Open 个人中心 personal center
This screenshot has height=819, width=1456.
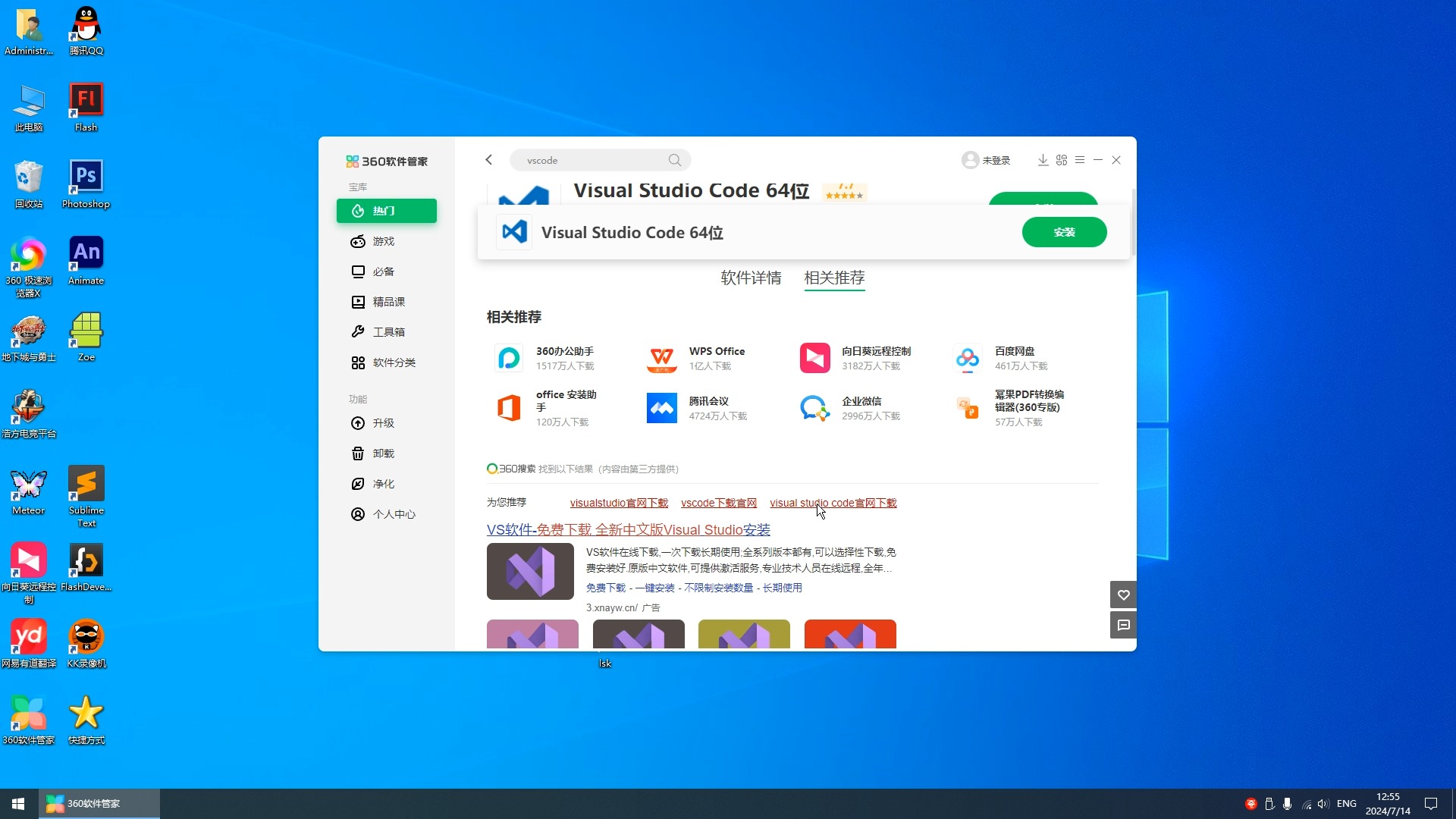[393, 513]
